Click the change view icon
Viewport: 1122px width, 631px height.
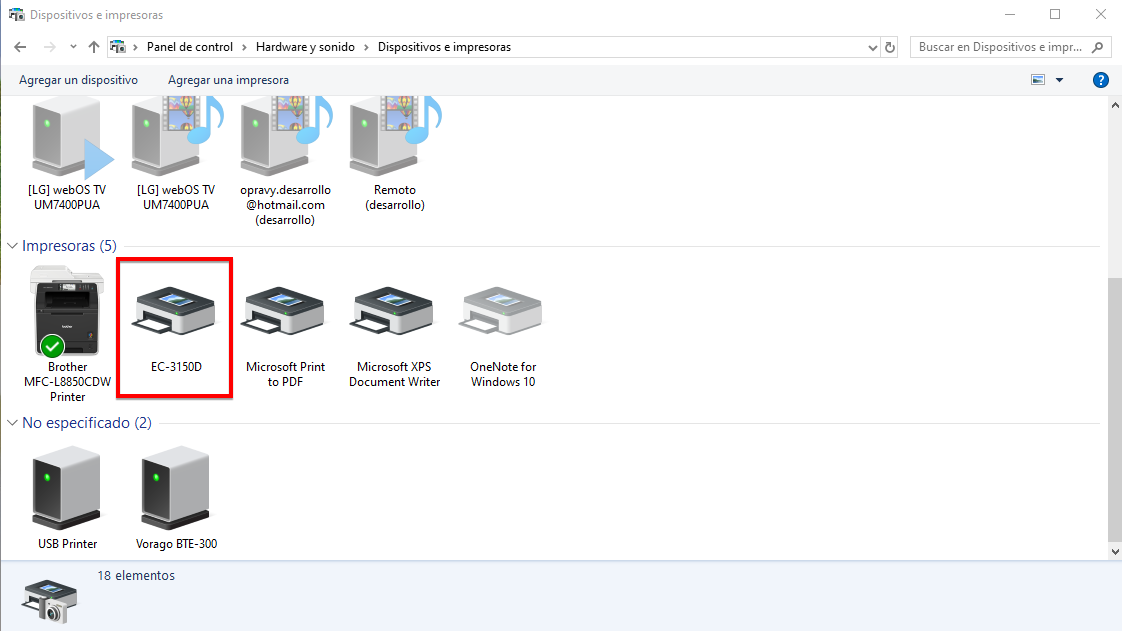pos(1038,80)
